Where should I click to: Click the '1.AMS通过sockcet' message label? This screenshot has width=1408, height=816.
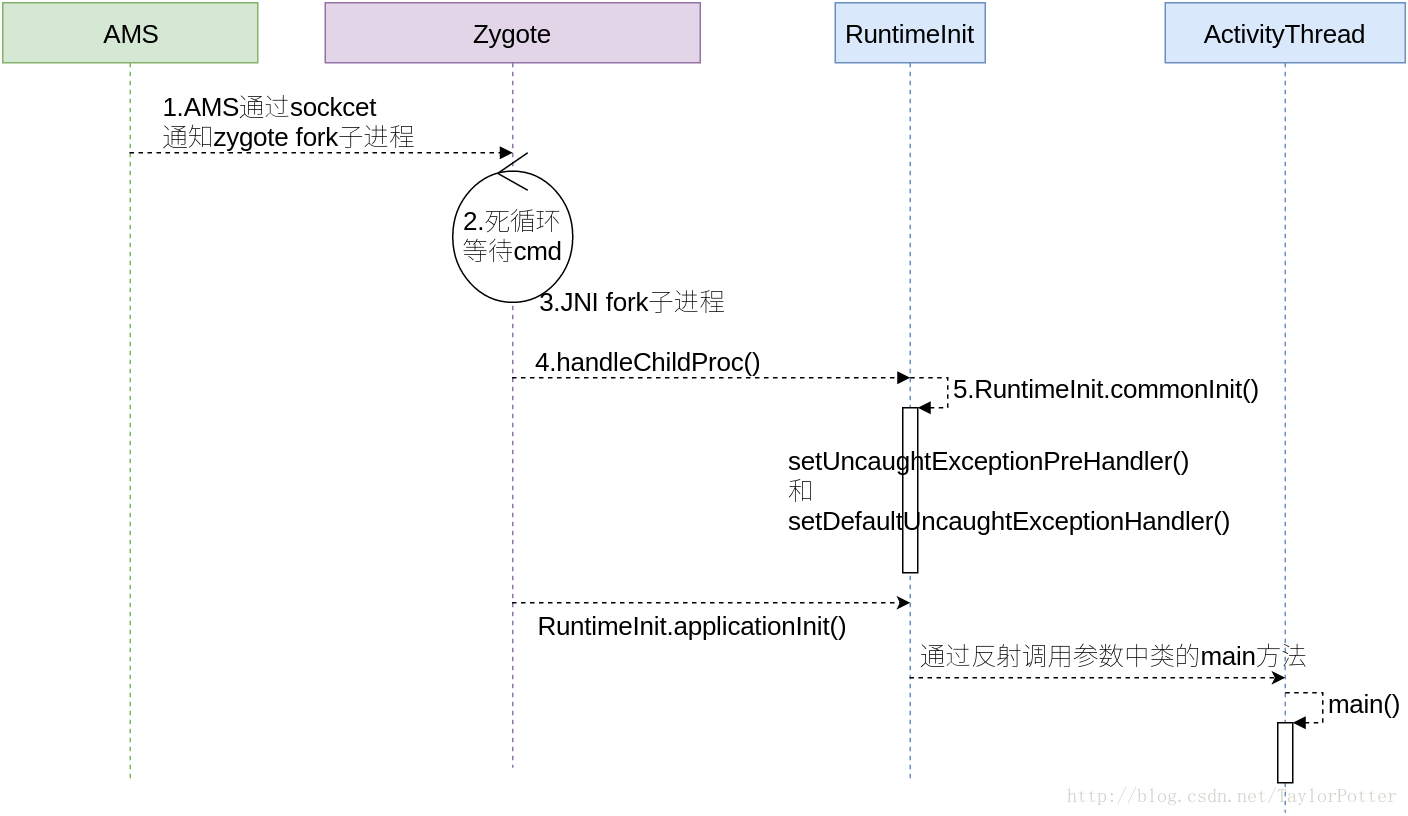point(270,107)
